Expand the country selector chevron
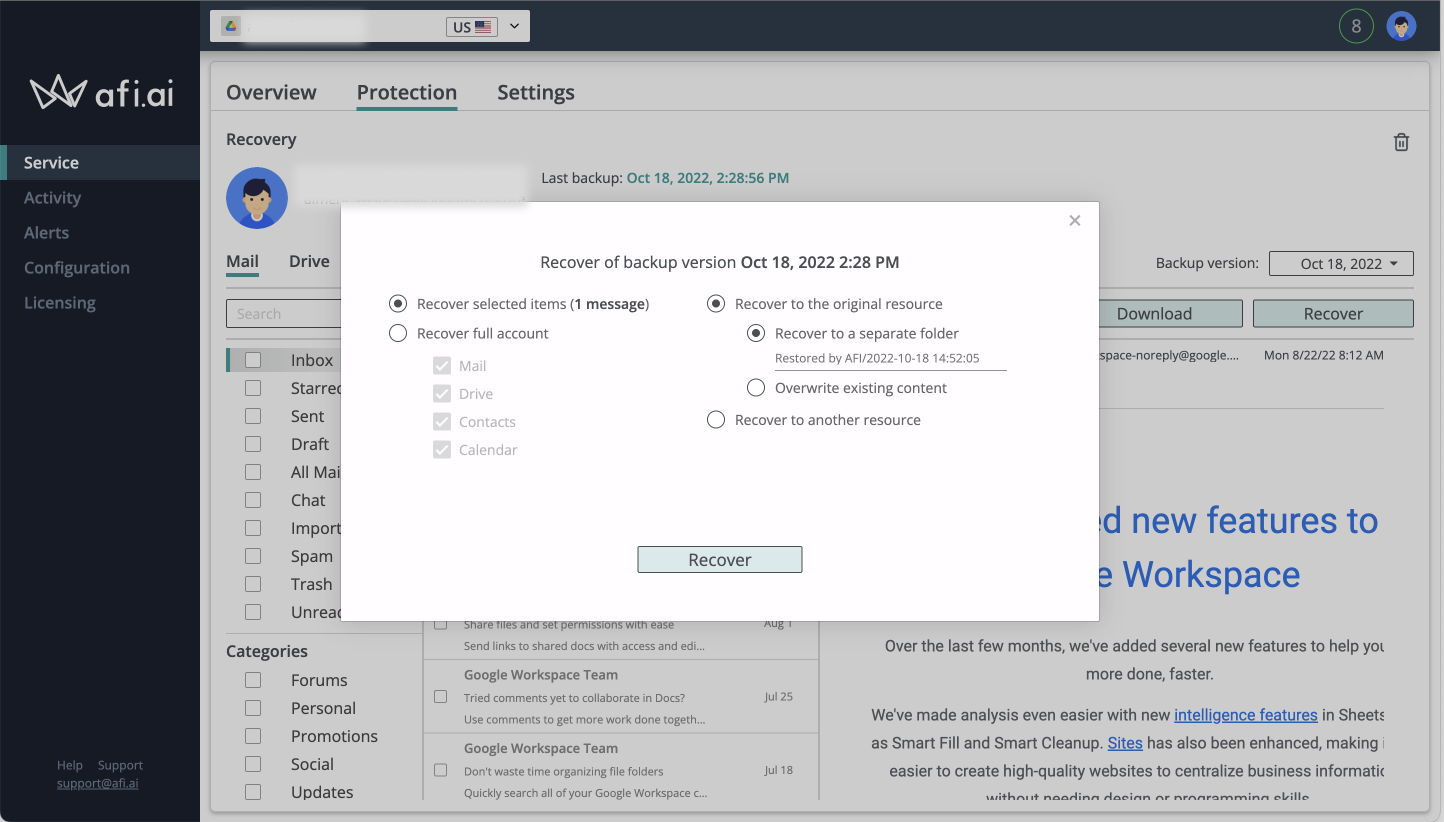This screenshot has width=1444, height=822. click(514, 26)
